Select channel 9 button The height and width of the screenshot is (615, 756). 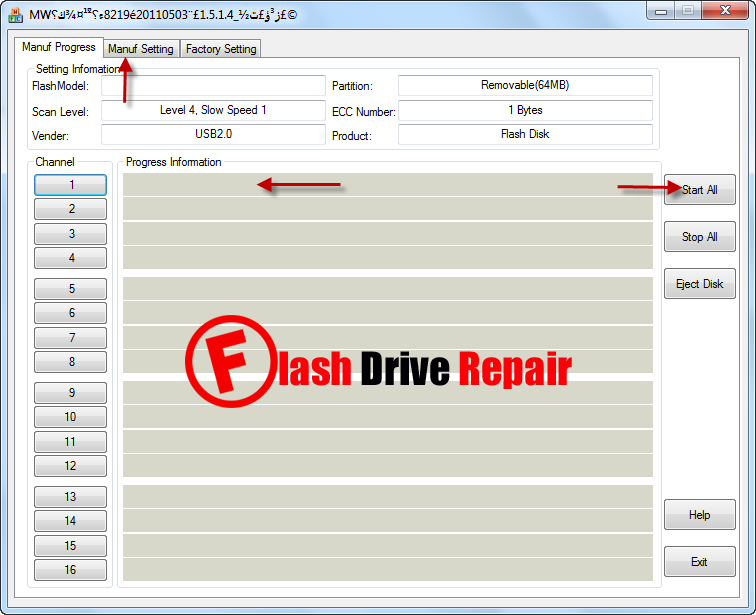click(70, 393)
